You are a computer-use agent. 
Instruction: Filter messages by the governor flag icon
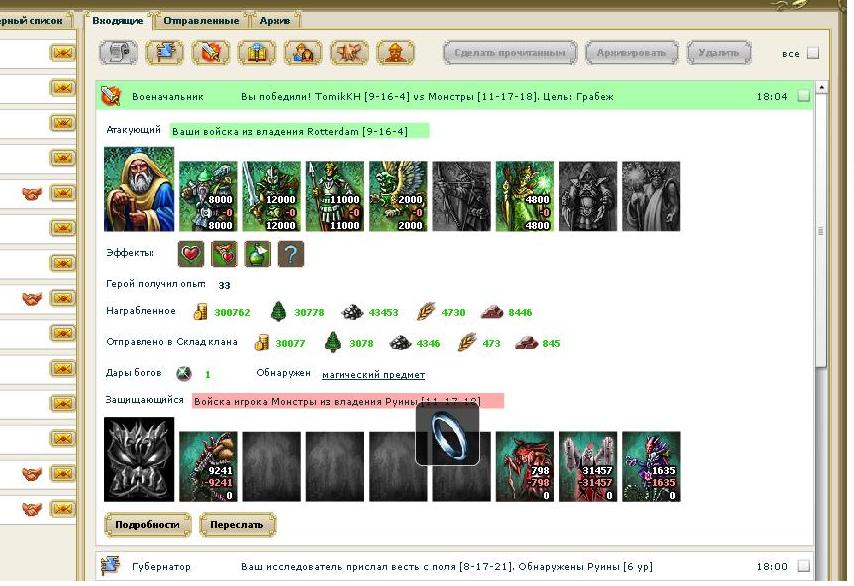pos(164,53)
